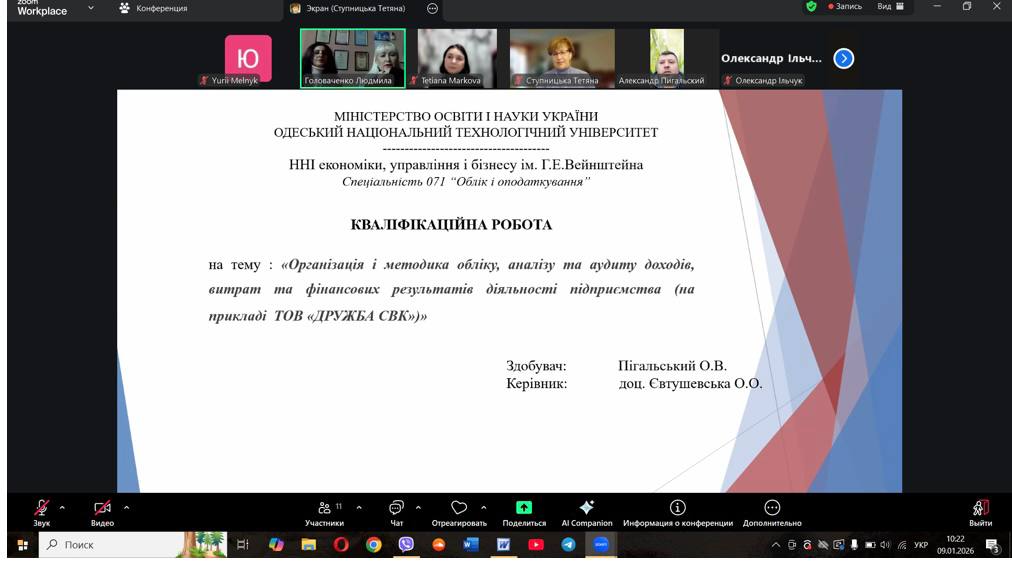
Task: Open the Отреагировать reactions menu
Action: 459,512
